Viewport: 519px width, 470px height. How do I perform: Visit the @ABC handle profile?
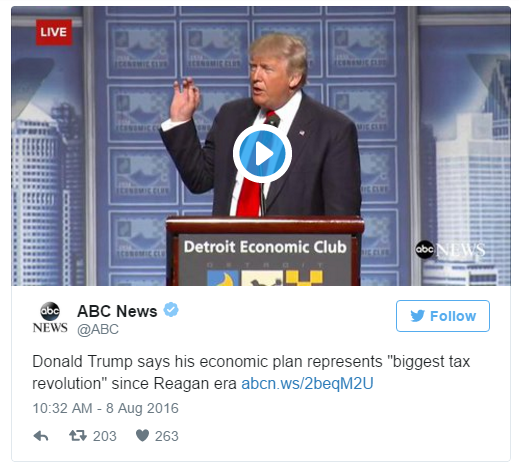98,329
